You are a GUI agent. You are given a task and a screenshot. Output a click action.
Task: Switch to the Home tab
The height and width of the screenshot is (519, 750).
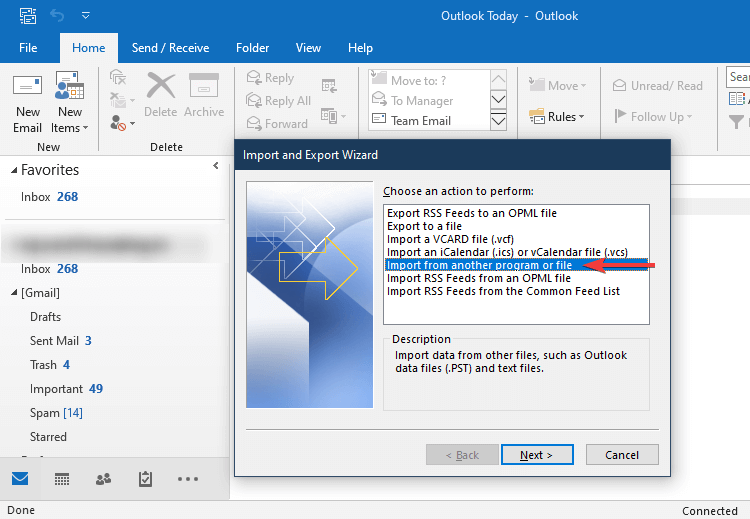tap(88, 48)
